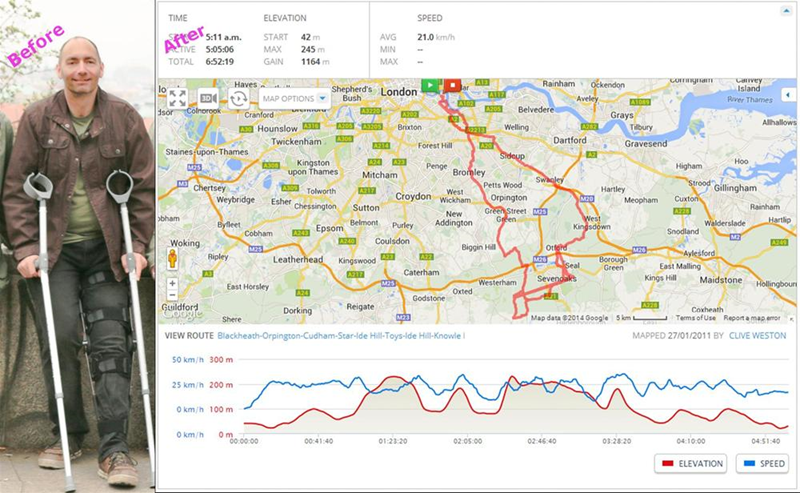Click the red stop marker on map
Viewport: 800px width, 493px height.
(452, 85)
